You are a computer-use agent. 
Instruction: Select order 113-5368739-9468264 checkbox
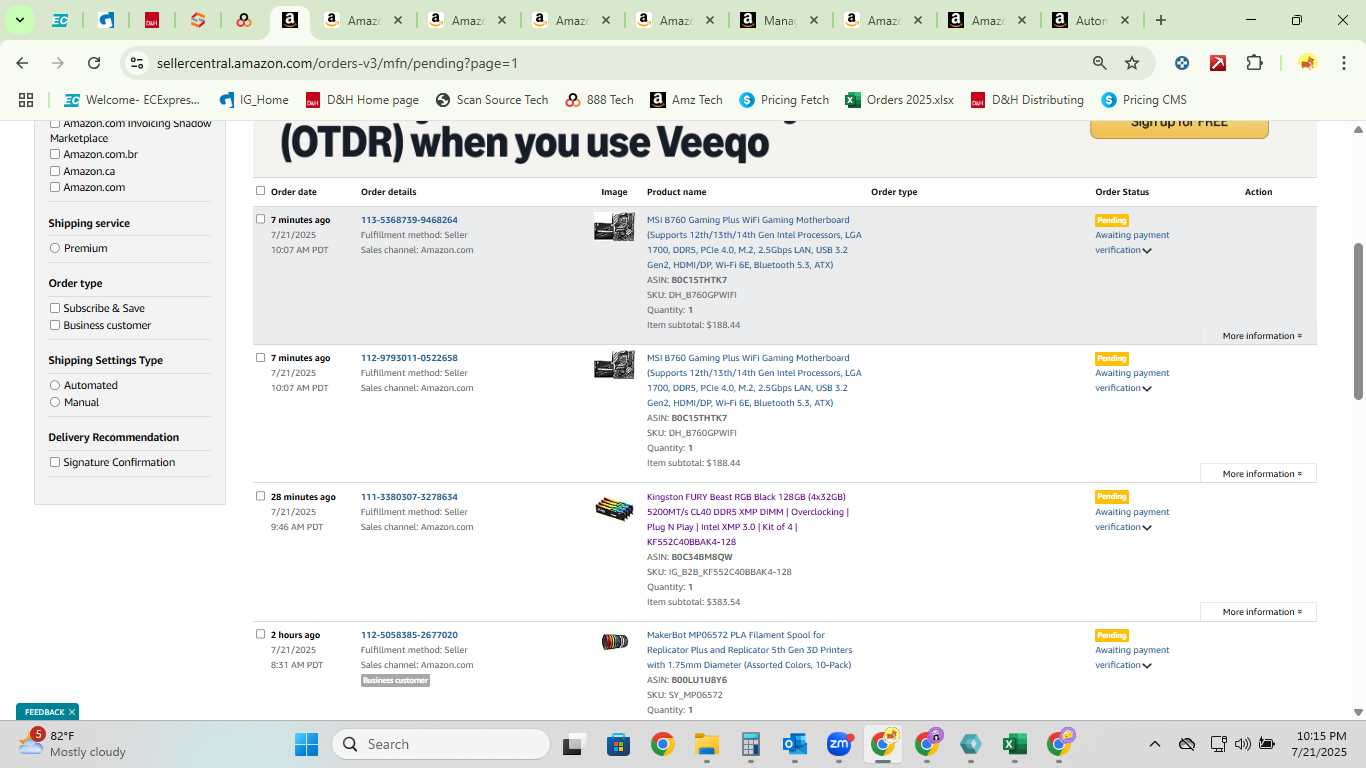pyautogui.click(x=261, y=219)
